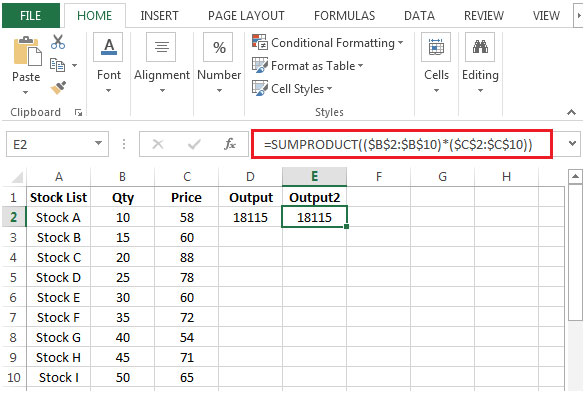The width and height of the screenshot is (585, 393).
Task: Click the SUMPRODUCT formula in formula bar
Action: click(398, 144)
